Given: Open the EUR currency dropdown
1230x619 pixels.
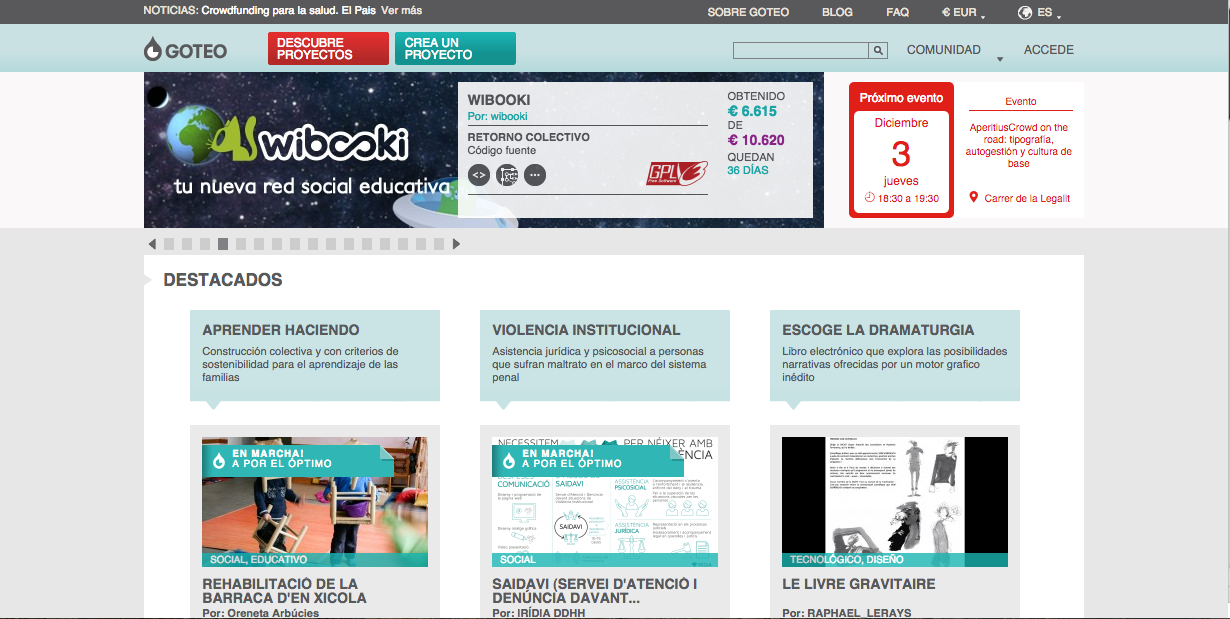Looking at the screenshot, I should coord(964,13).
